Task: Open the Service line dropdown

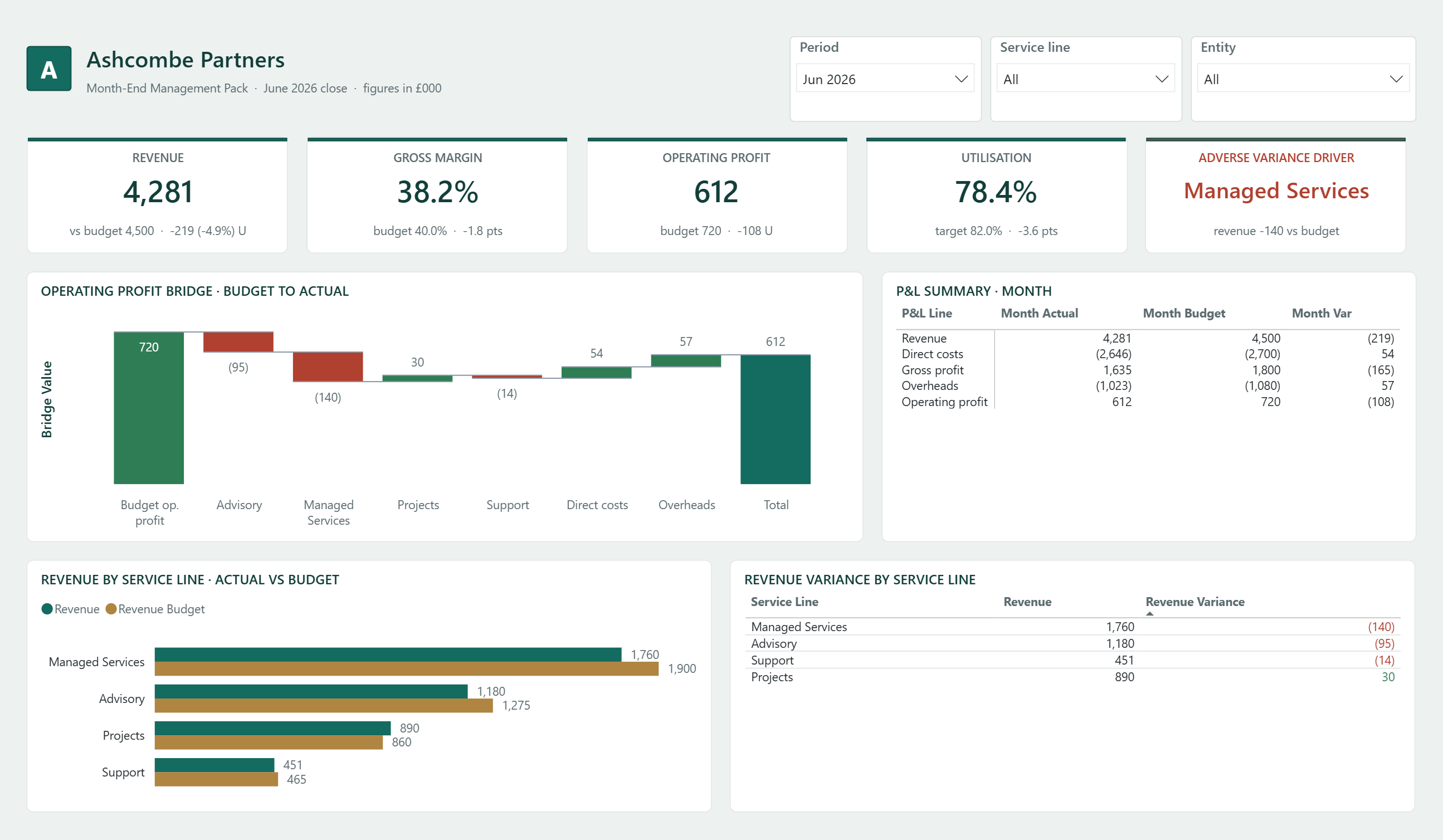Action: (1085, 79)
